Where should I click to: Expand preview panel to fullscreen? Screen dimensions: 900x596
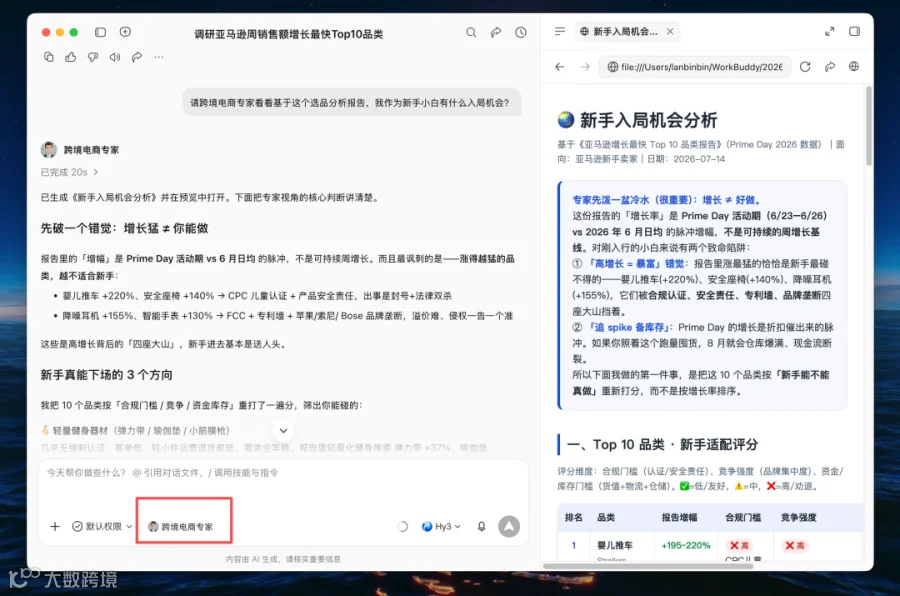[829, 32]
